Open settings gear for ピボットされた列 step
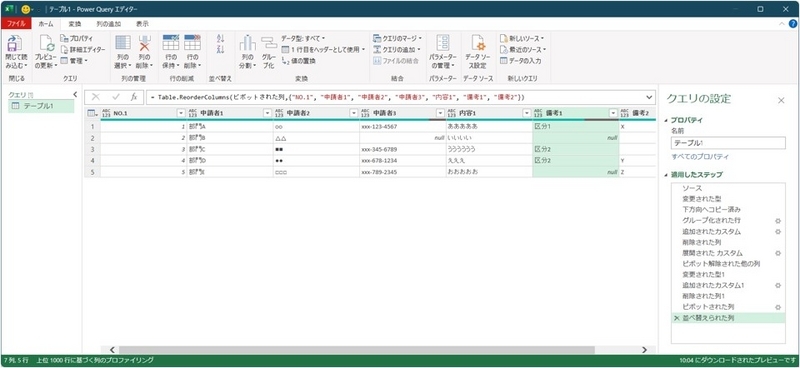 [x=778, y=307]
